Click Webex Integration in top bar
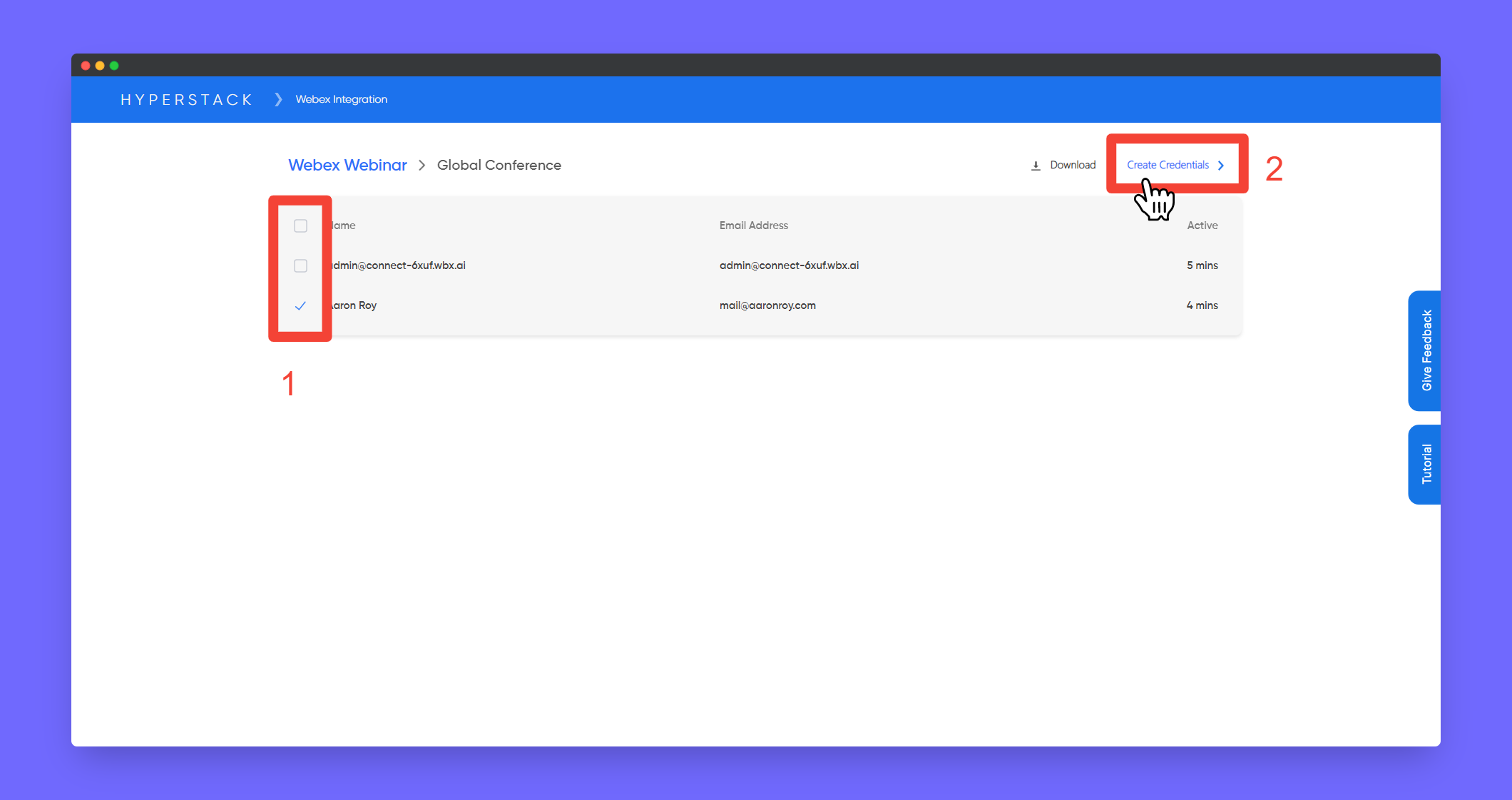Image resolution: width=1512 pixels, height=800 pixels. tap(341, 99)
